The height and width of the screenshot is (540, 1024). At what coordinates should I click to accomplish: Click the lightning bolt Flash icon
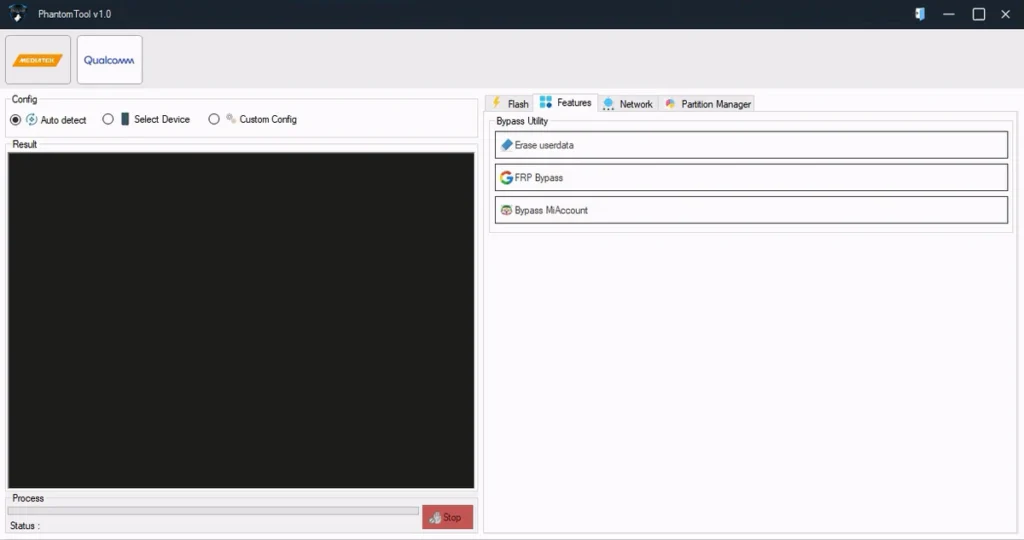[x=496, y=103]
